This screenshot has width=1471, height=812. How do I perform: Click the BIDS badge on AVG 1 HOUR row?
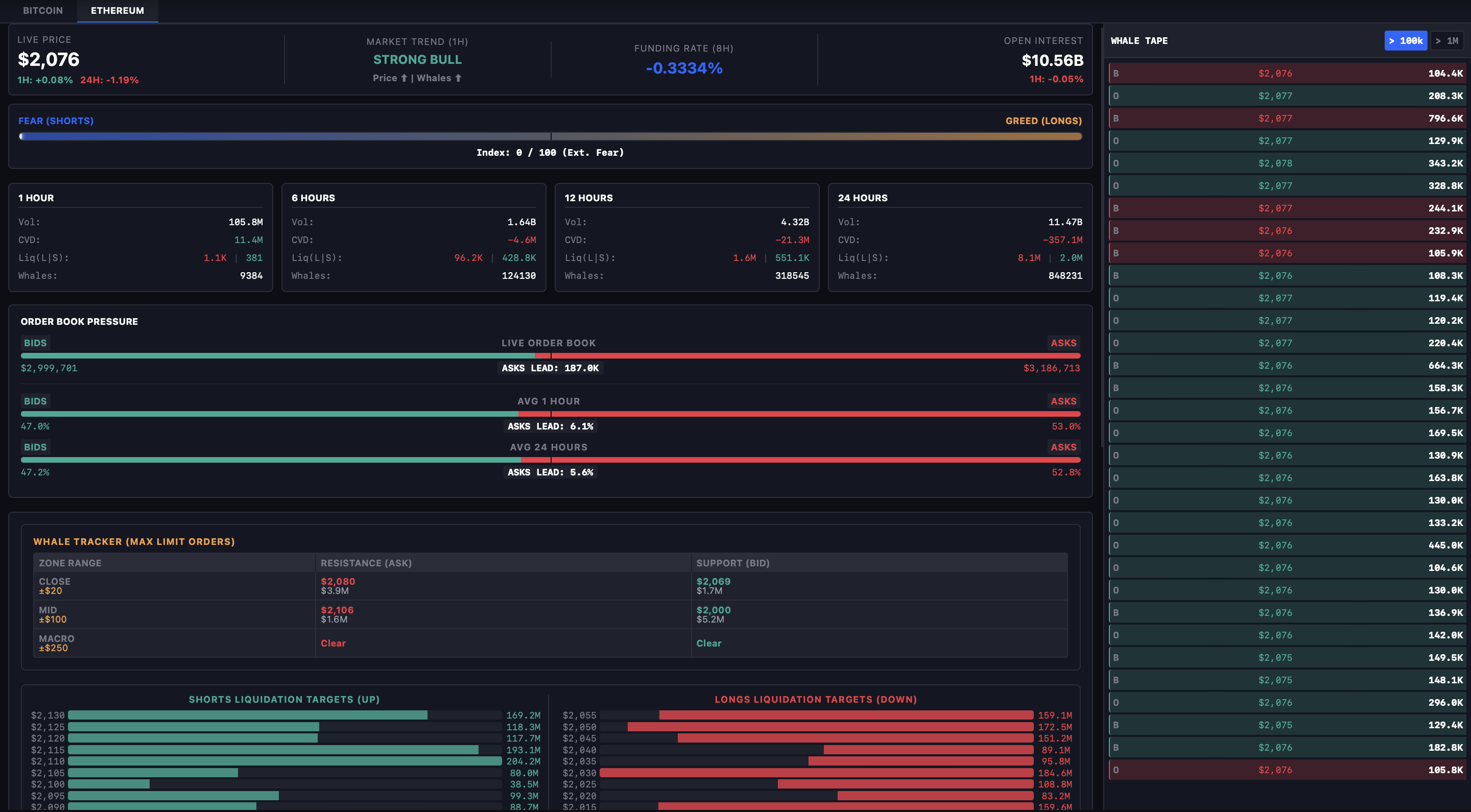[35, 401]
